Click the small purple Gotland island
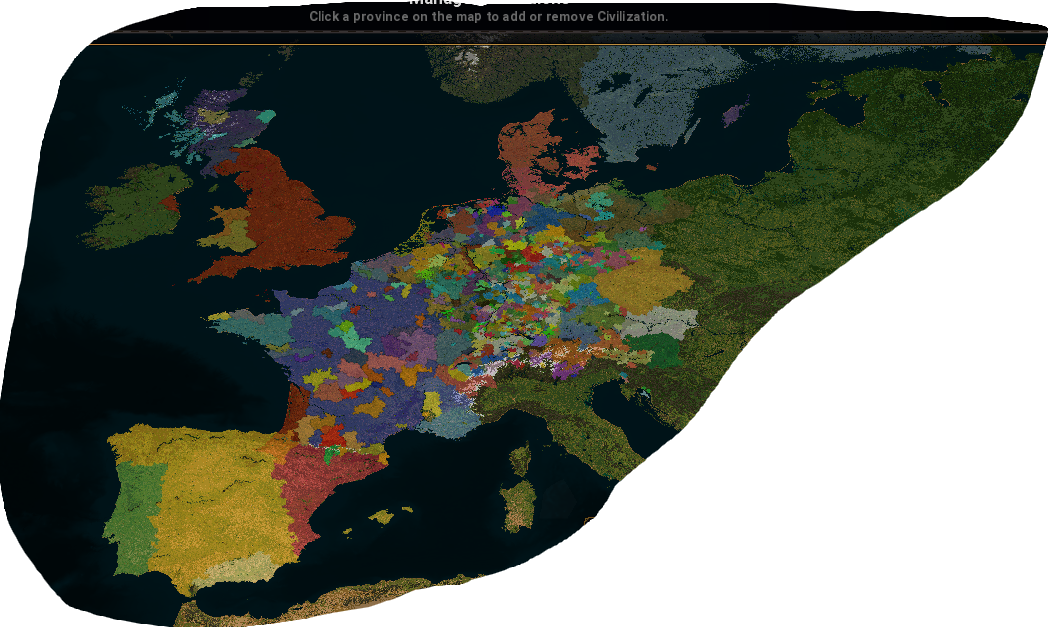 click(734, 114)
